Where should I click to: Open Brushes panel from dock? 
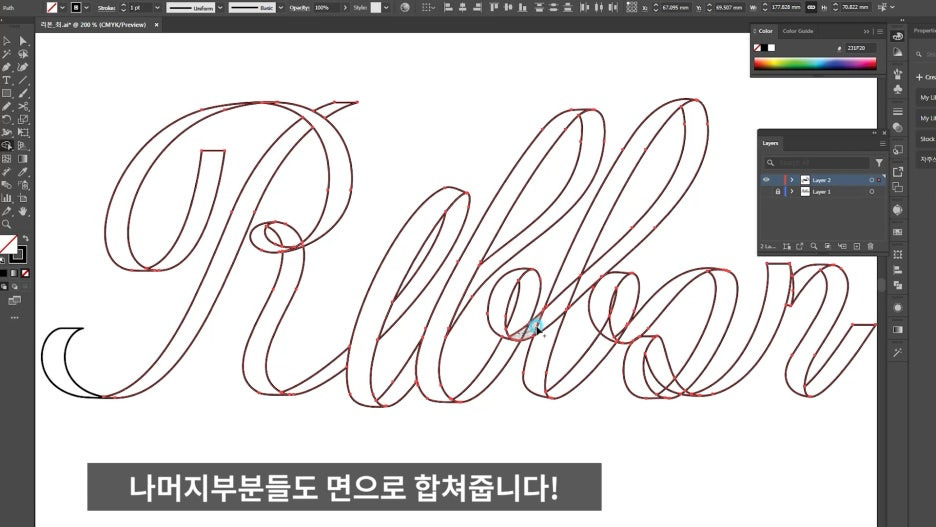click(898, 73)
